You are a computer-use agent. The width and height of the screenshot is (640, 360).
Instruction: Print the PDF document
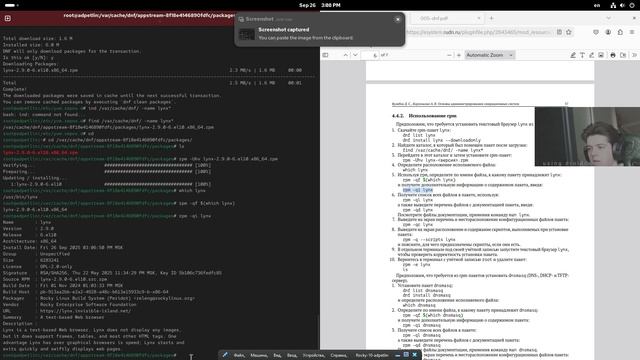point(613,55)
